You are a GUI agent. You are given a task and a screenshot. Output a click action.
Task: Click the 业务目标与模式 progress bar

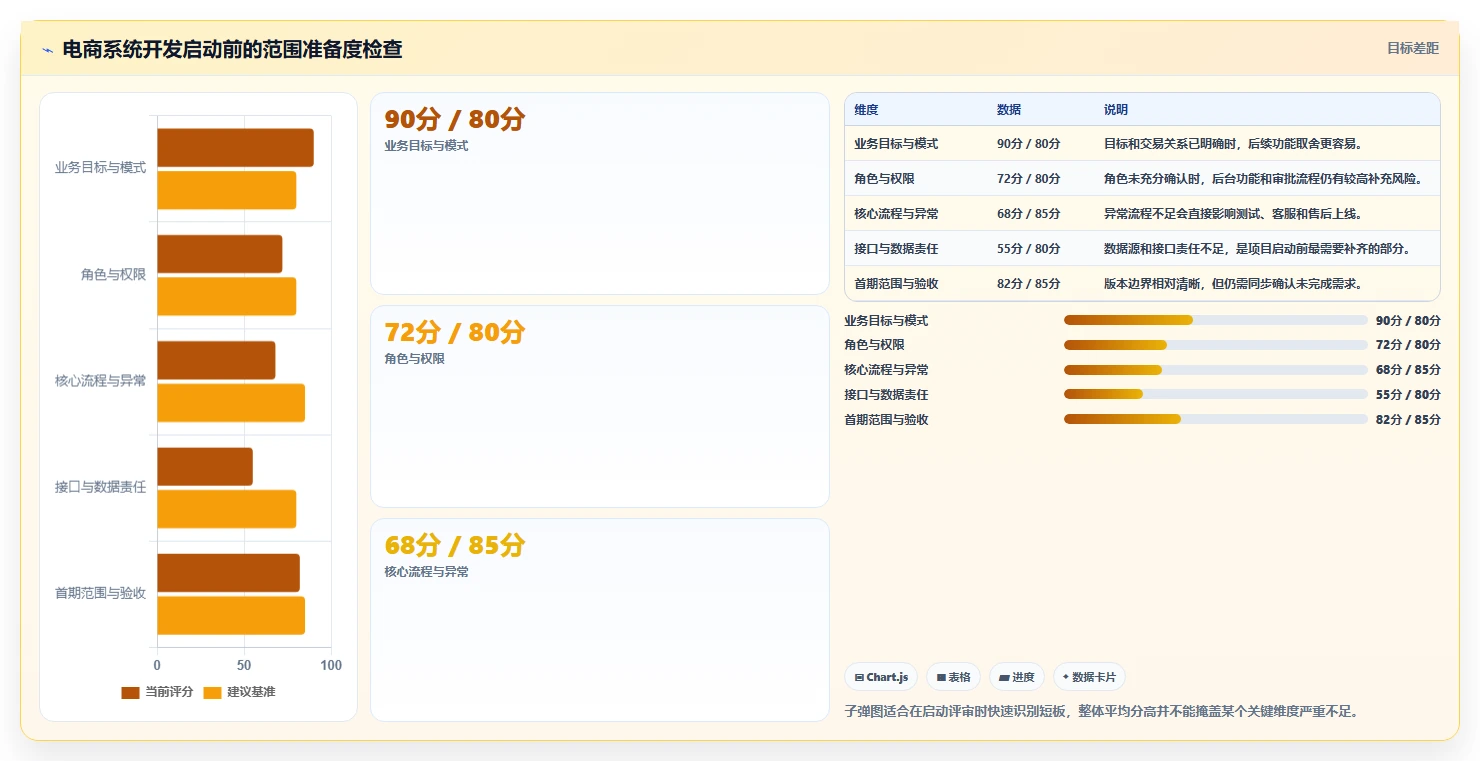pos(1215,320)
